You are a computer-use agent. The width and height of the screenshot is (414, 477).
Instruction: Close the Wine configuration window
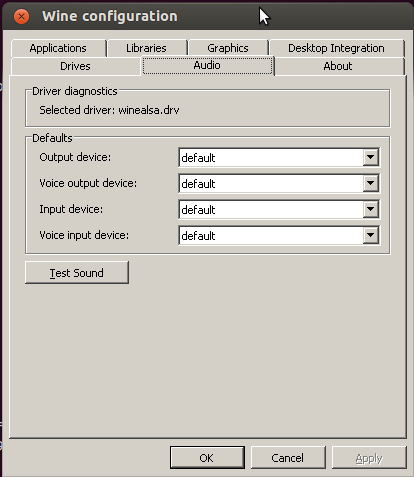[21, 16]
